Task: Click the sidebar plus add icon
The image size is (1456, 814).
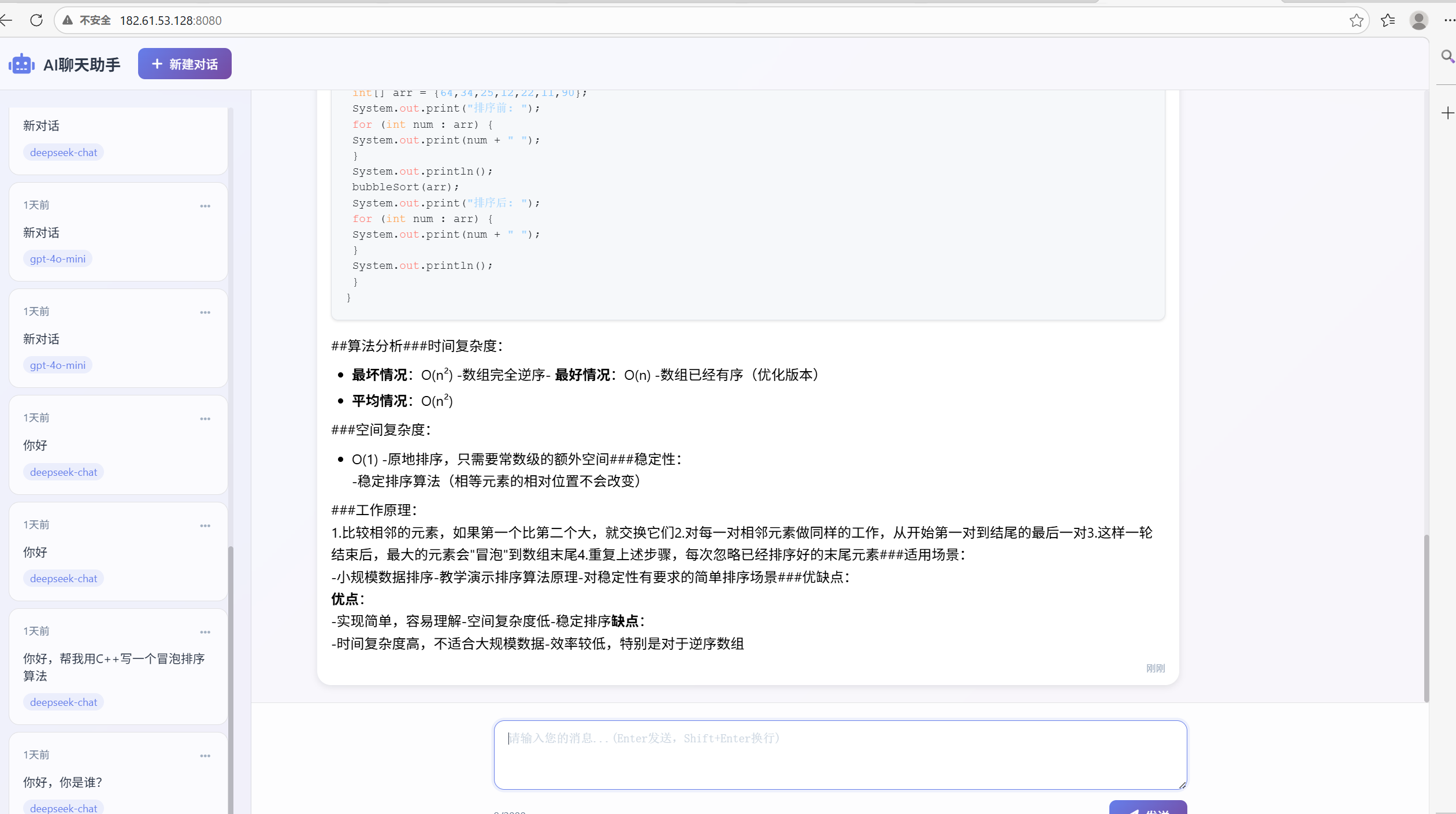Action: [x=1447, y=113]
